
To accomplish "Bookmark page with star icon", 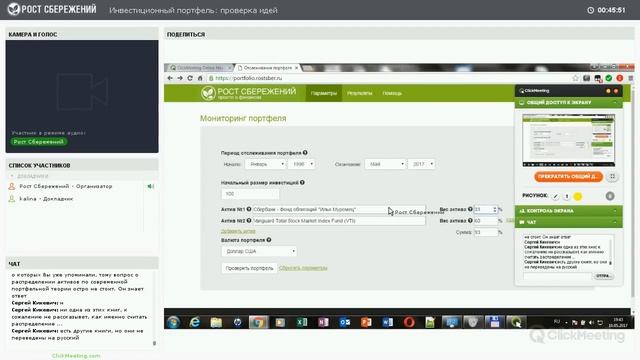I will pyautogui.click(x=576, y=78).
